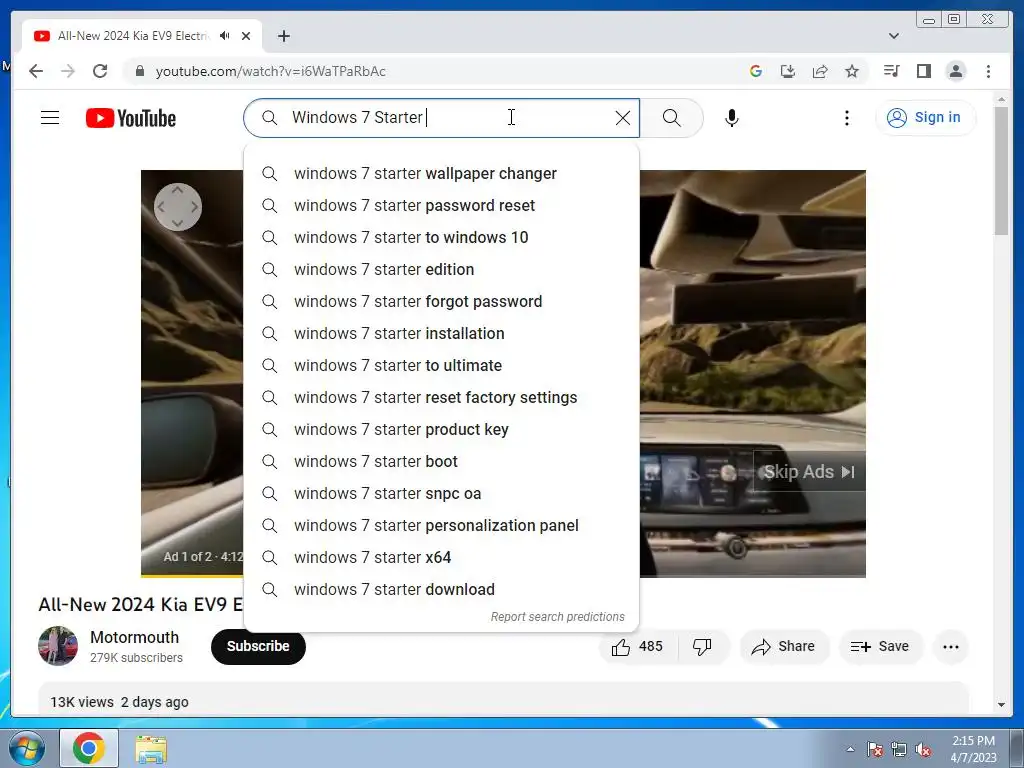Click the install/download page icon in address bar
This screenshot has height=768, width=1024.
click(788, 71)
